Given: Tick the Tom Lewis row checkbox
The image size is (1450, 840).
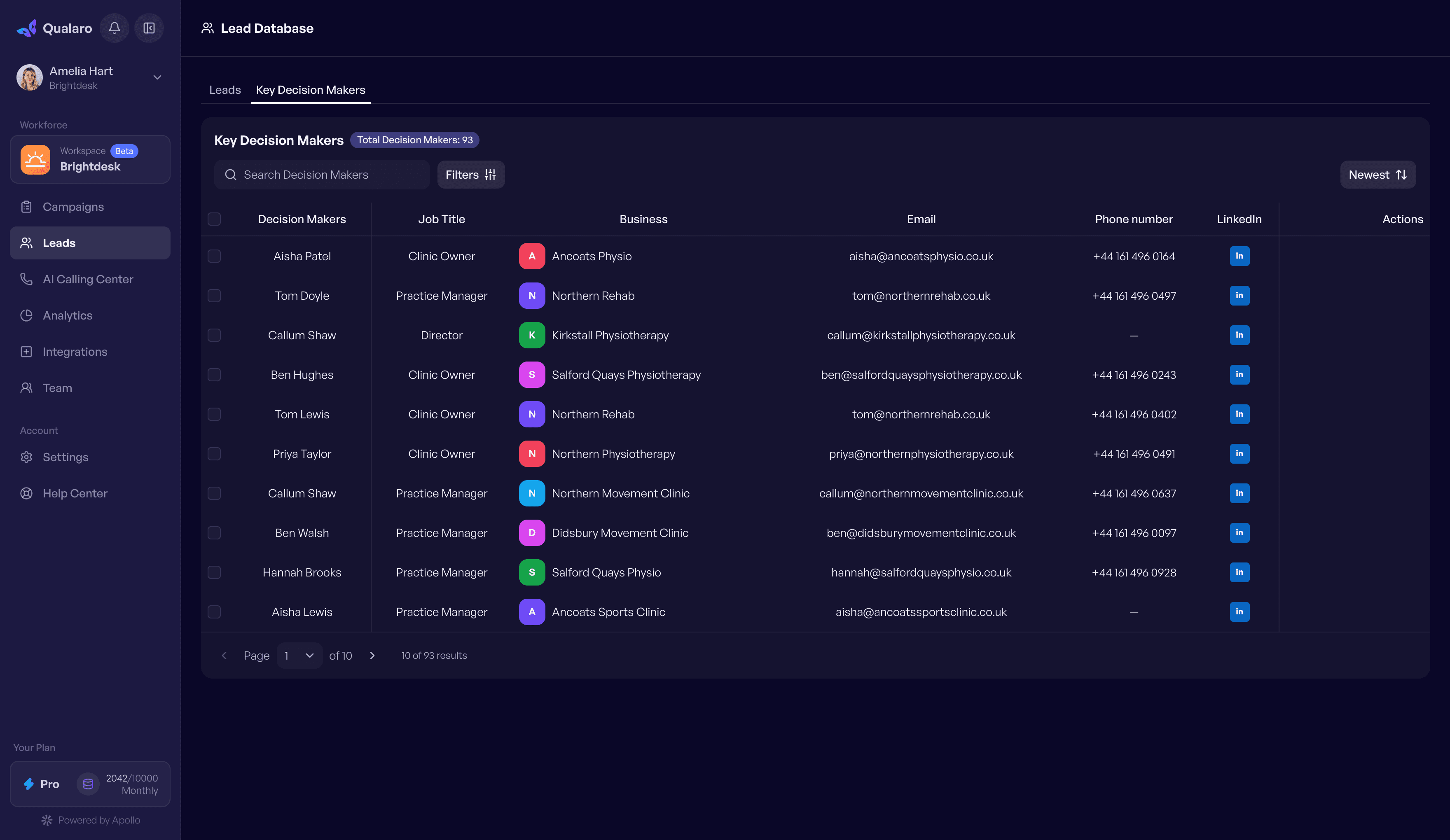Looking at the screenshot, I should coord(214,414).
